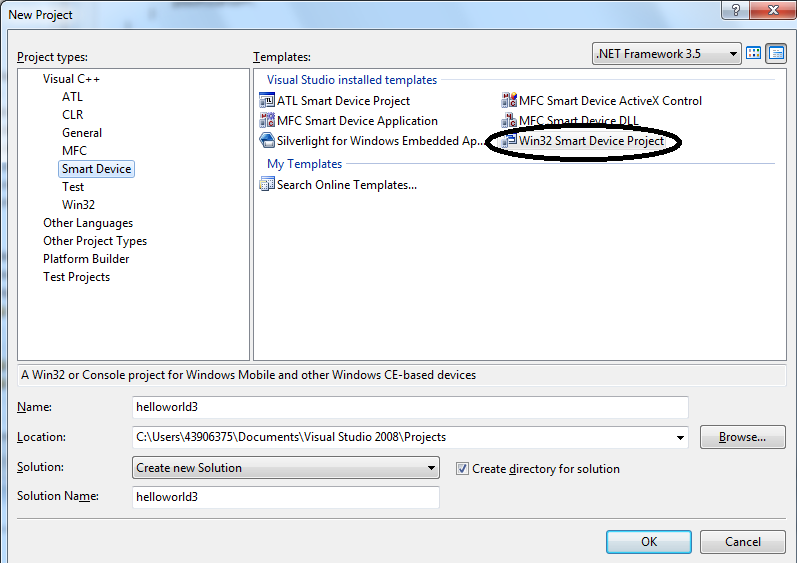Select the Silverlight for Windows Embedded icon
Image resolution: width=797 pixels, height=563 pixels.
click(267, 140)
